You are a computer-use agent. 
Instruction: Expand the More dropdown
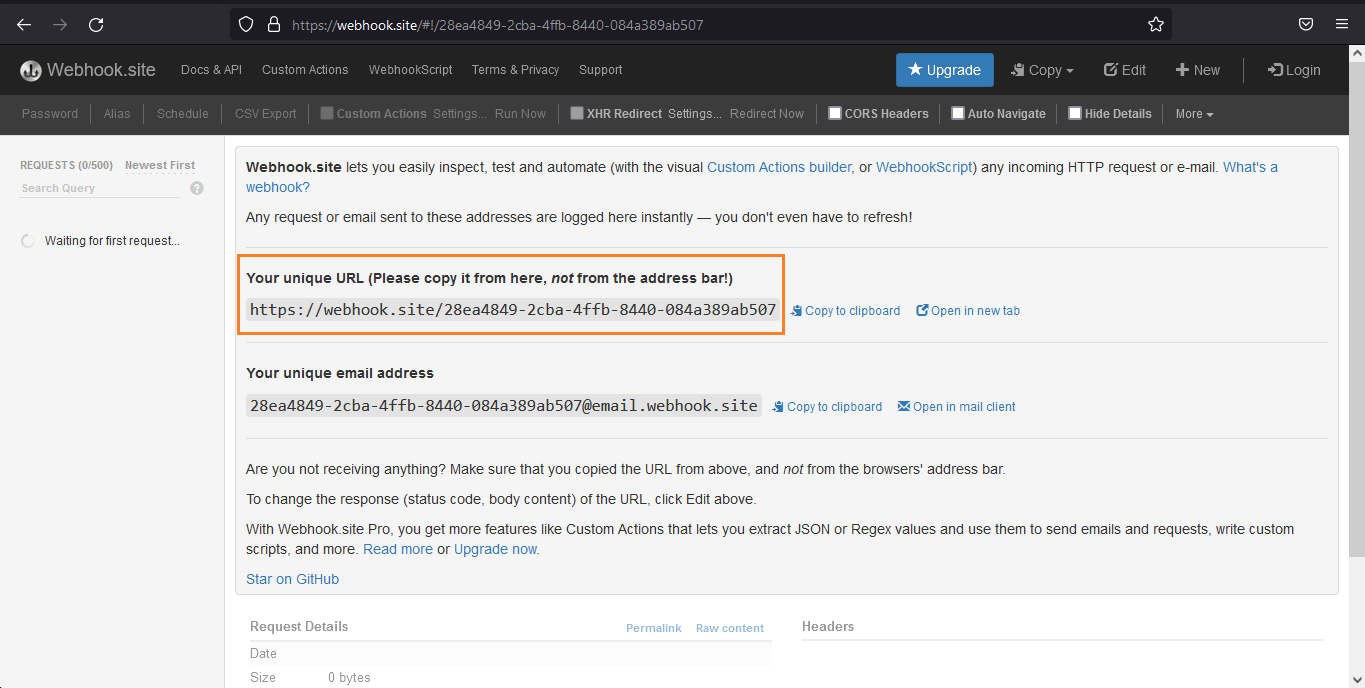click(1194, 114)
